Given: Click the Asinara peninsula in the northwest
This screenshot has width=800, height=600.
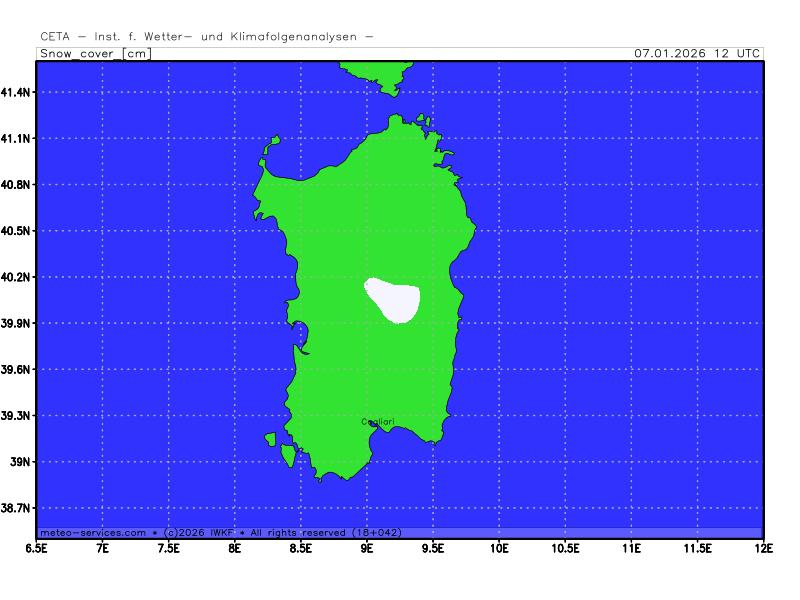Looking at the screenshot, I should [271, 148].
